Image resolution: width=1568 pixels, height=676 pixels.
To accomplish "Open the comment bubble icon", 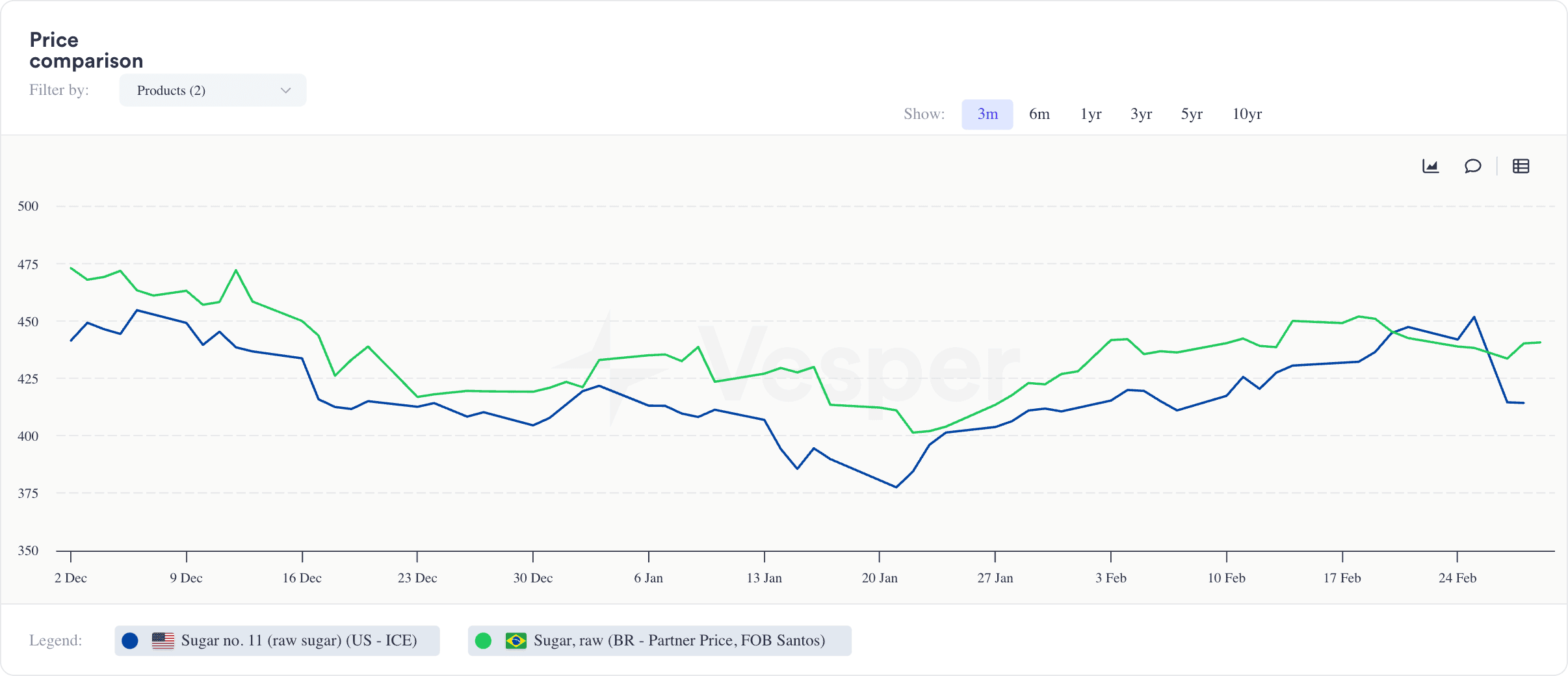I will 1472,166.
